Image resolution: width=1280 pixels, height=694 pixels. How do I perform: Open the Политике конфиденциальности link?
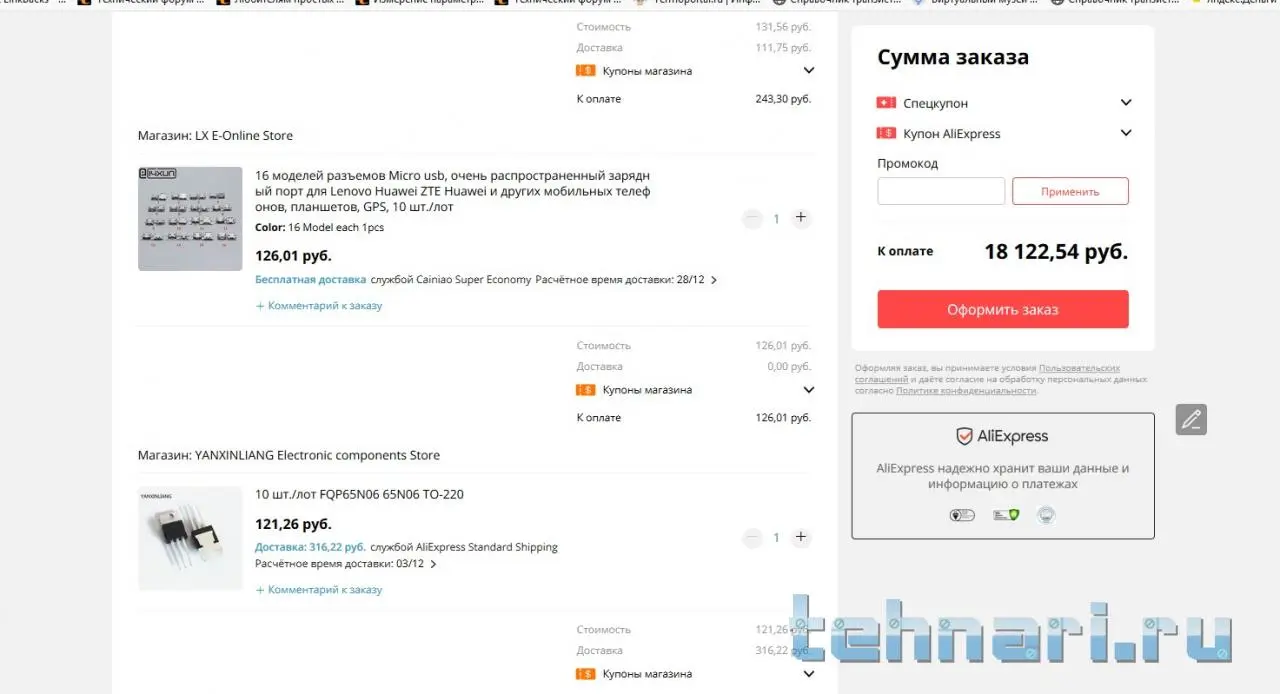click(966, 391)
